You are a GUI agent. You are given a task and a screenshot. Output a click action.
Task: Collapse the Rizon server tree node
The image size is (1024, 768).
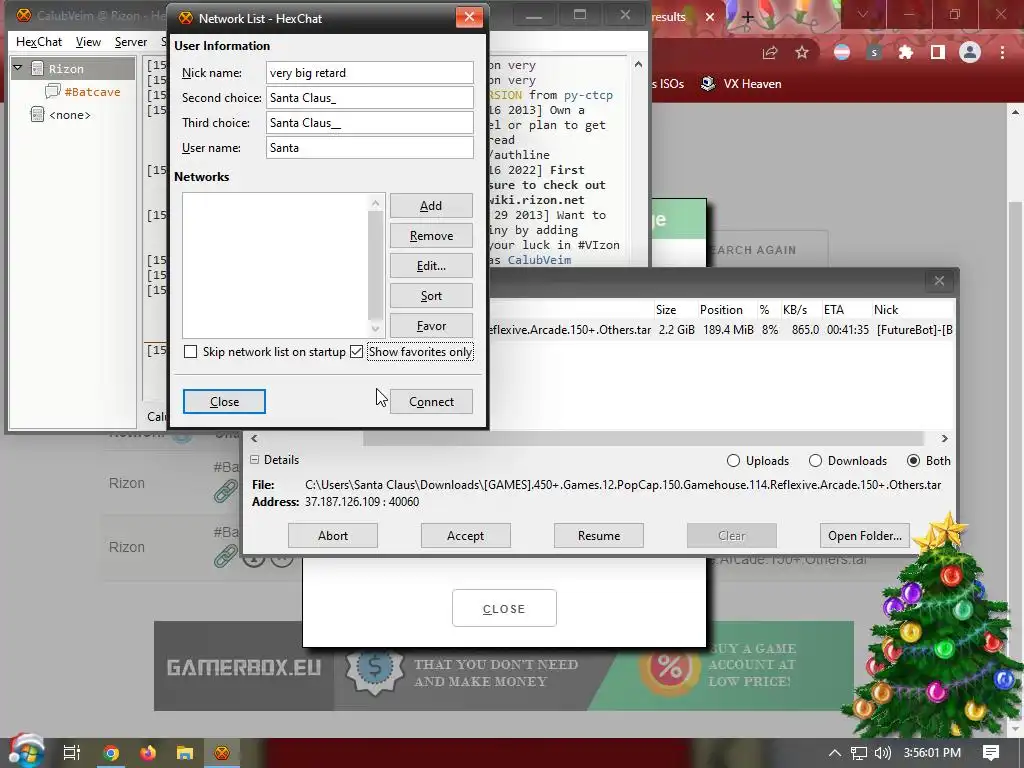tap(18, 68)
